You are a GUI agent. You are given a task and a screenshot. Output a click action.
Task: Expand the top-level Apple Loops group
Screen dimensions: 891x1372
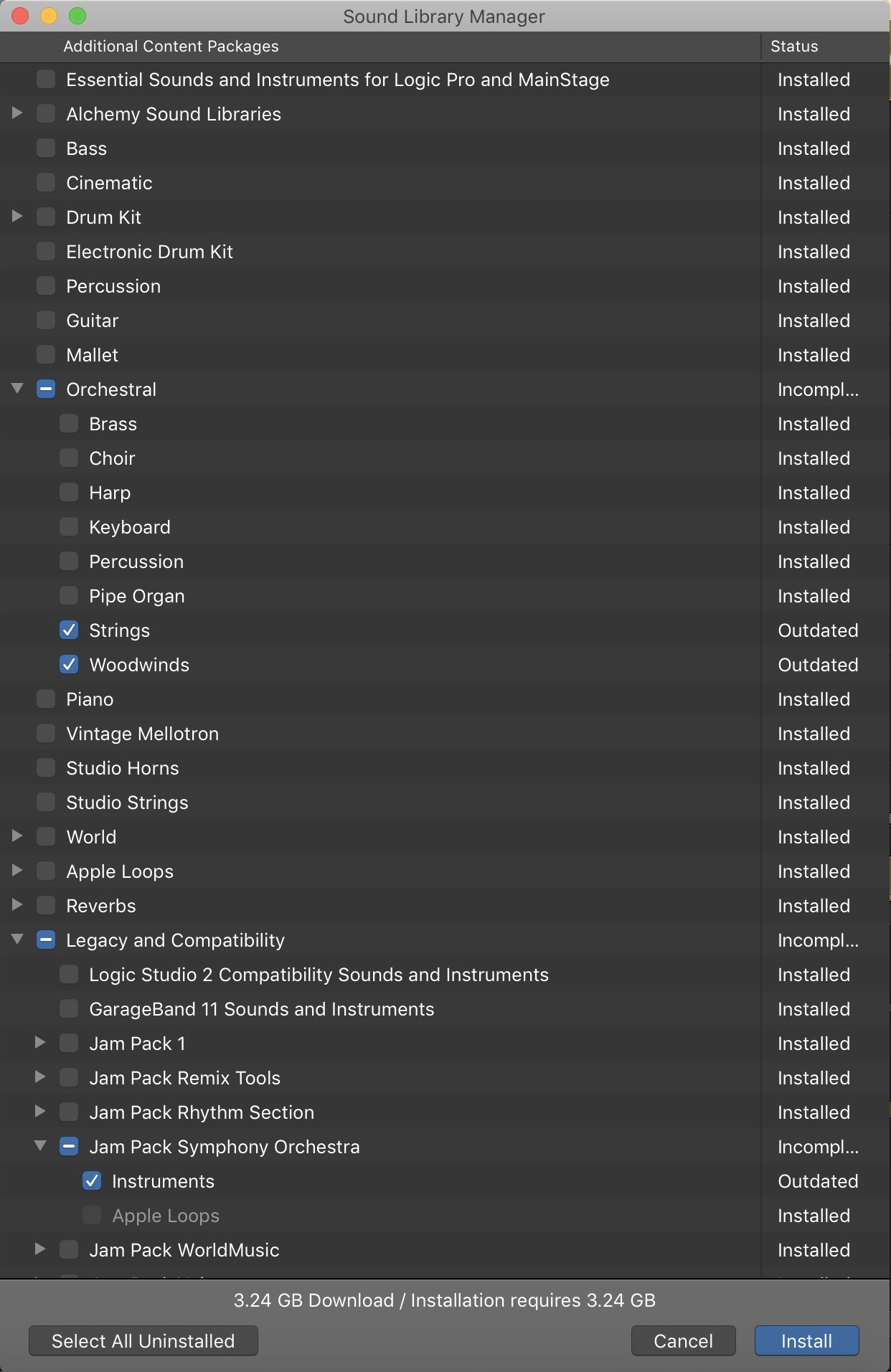(x=17, y=871)
